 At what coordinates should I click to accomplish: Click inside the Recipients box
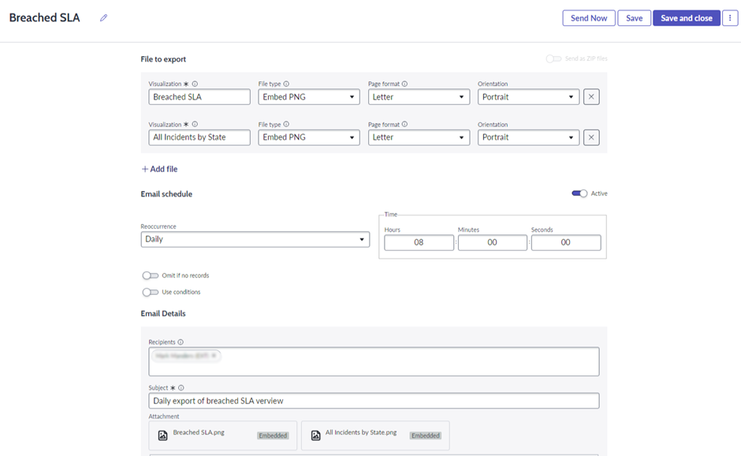point(374,361)
